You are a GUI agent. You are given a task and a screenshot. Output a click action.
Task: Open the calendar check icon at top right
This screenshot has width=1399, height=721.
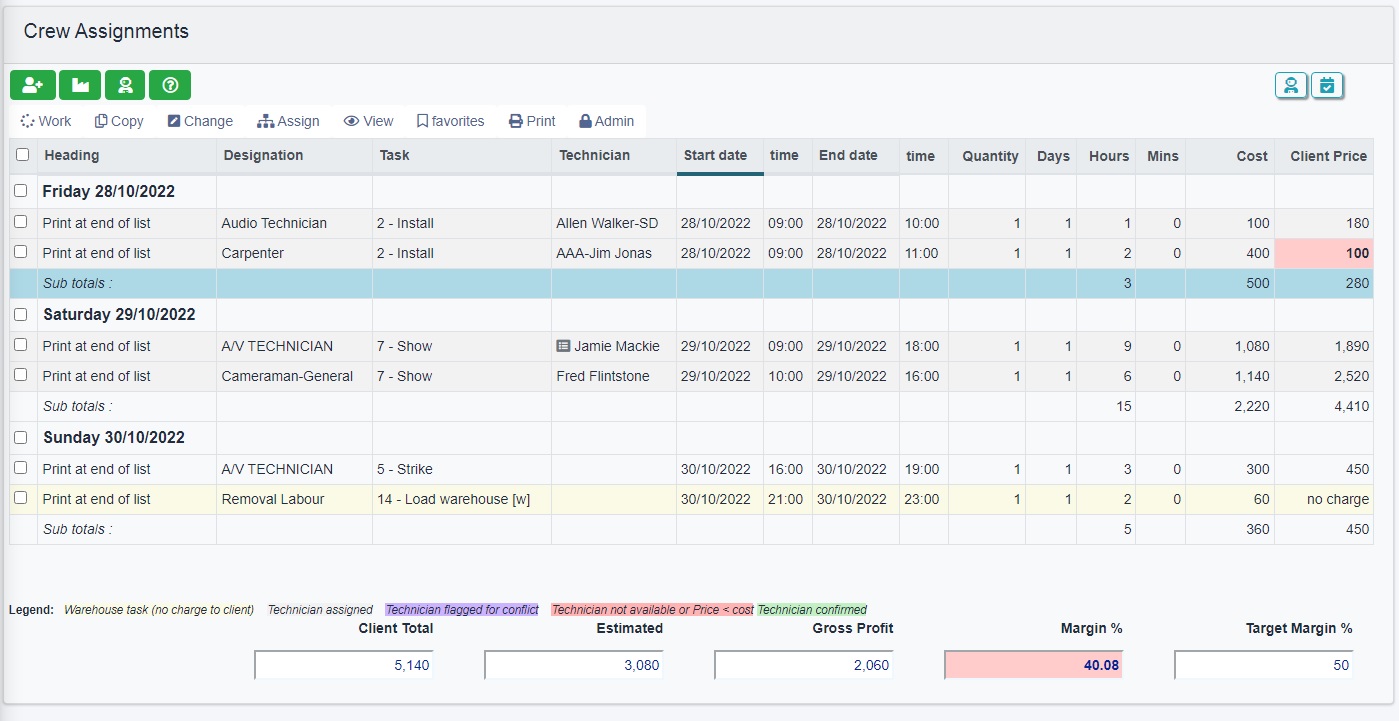pyautogui.click(x=1326, y=86)
